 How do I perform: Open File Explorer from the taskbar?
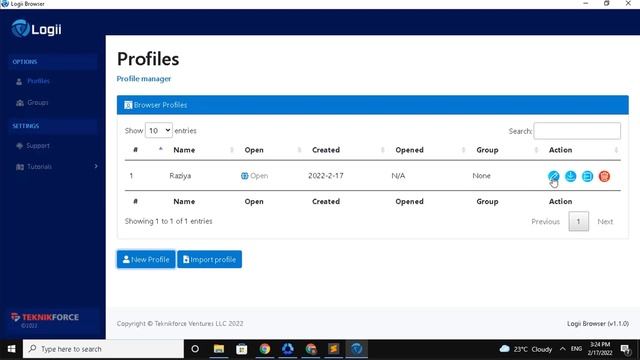point(219,349)
